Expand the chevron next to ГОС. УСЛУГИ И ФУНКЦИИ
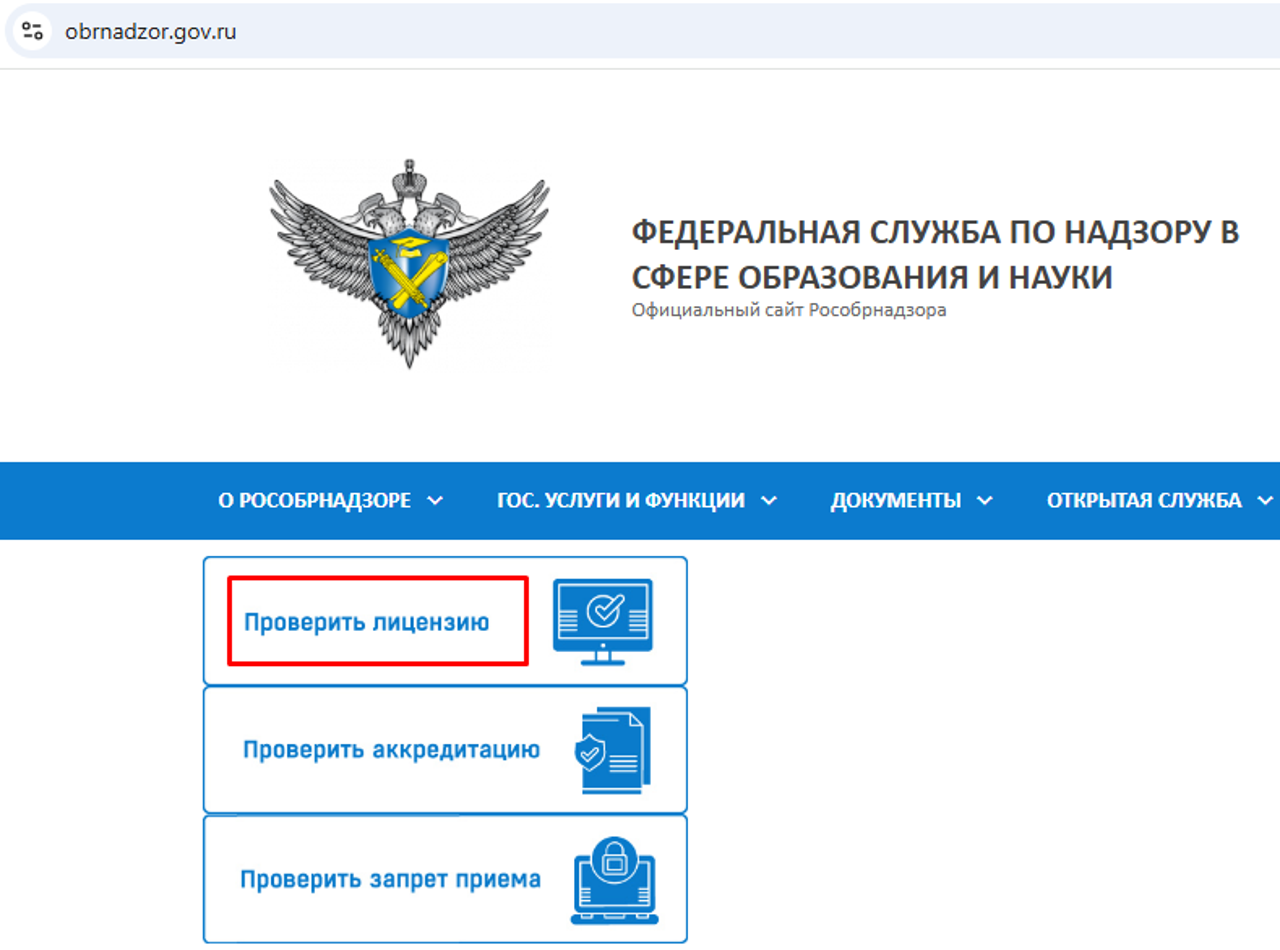Viewport: 1280px width, 950px height. (x=768, y=501)
